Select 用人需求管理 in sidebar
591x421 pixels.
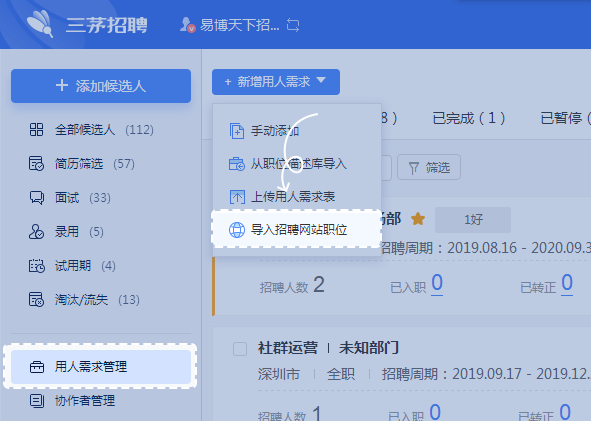101,367
